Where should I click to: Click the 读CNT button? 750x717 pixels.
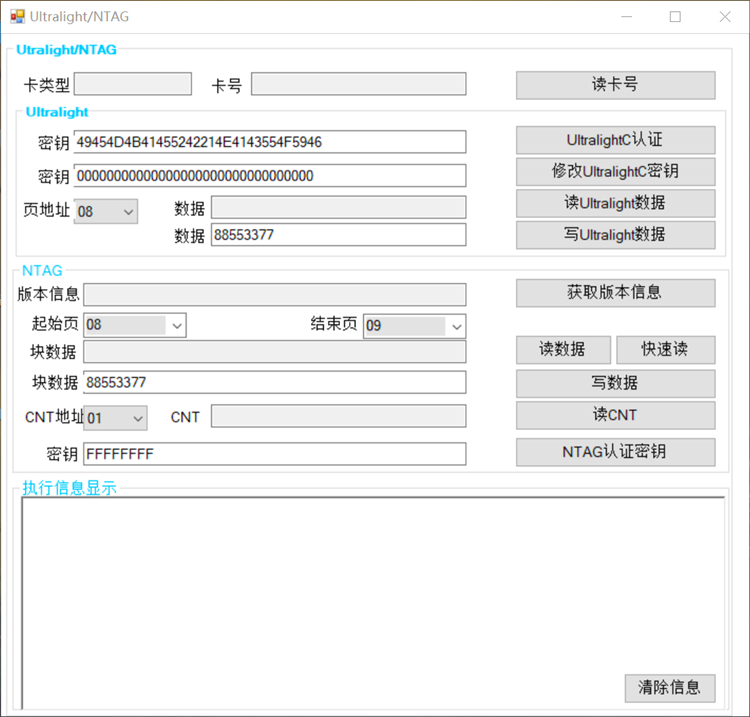click(615, 415)
